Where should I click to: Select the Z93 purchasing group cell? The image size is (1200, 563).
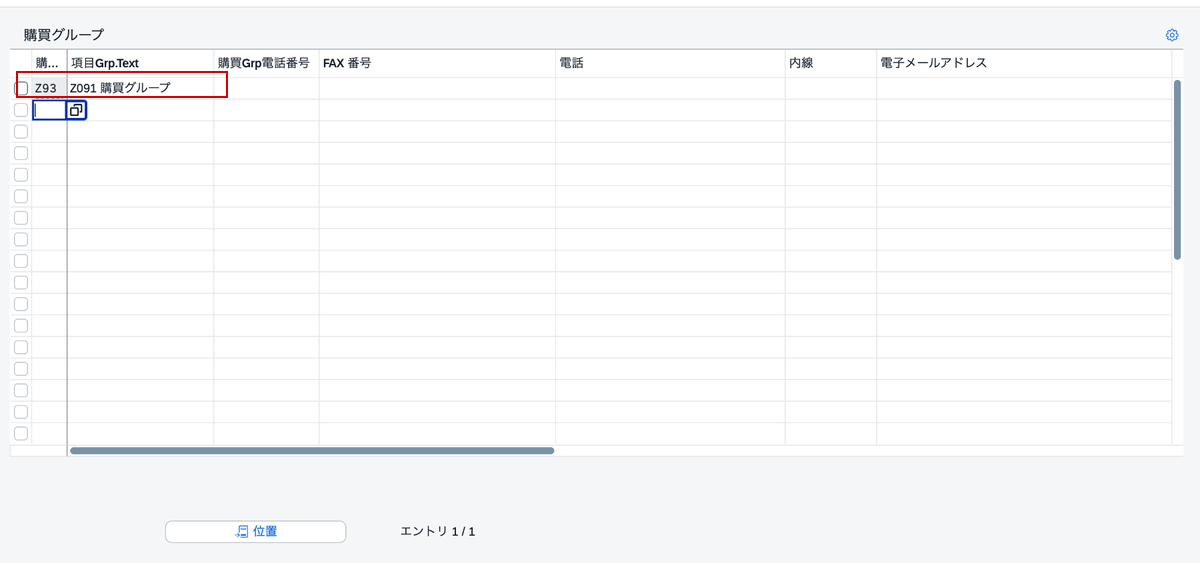(48, 88)
